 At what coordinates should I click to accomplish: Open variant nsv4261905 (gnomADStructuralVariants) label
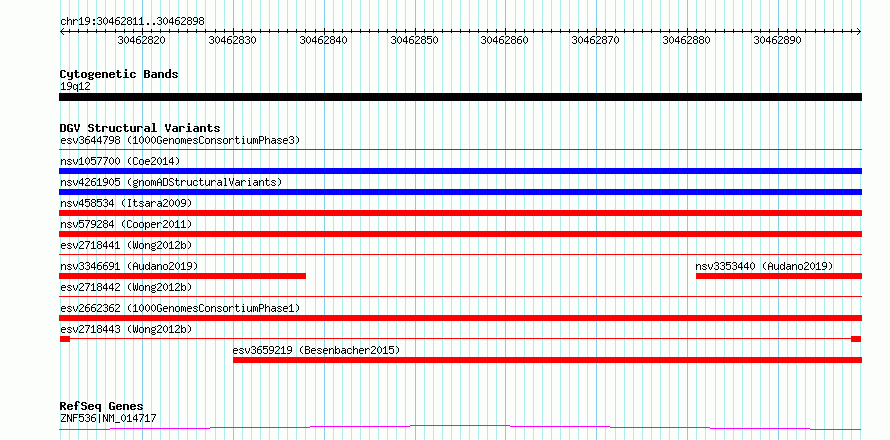[171, 182]
